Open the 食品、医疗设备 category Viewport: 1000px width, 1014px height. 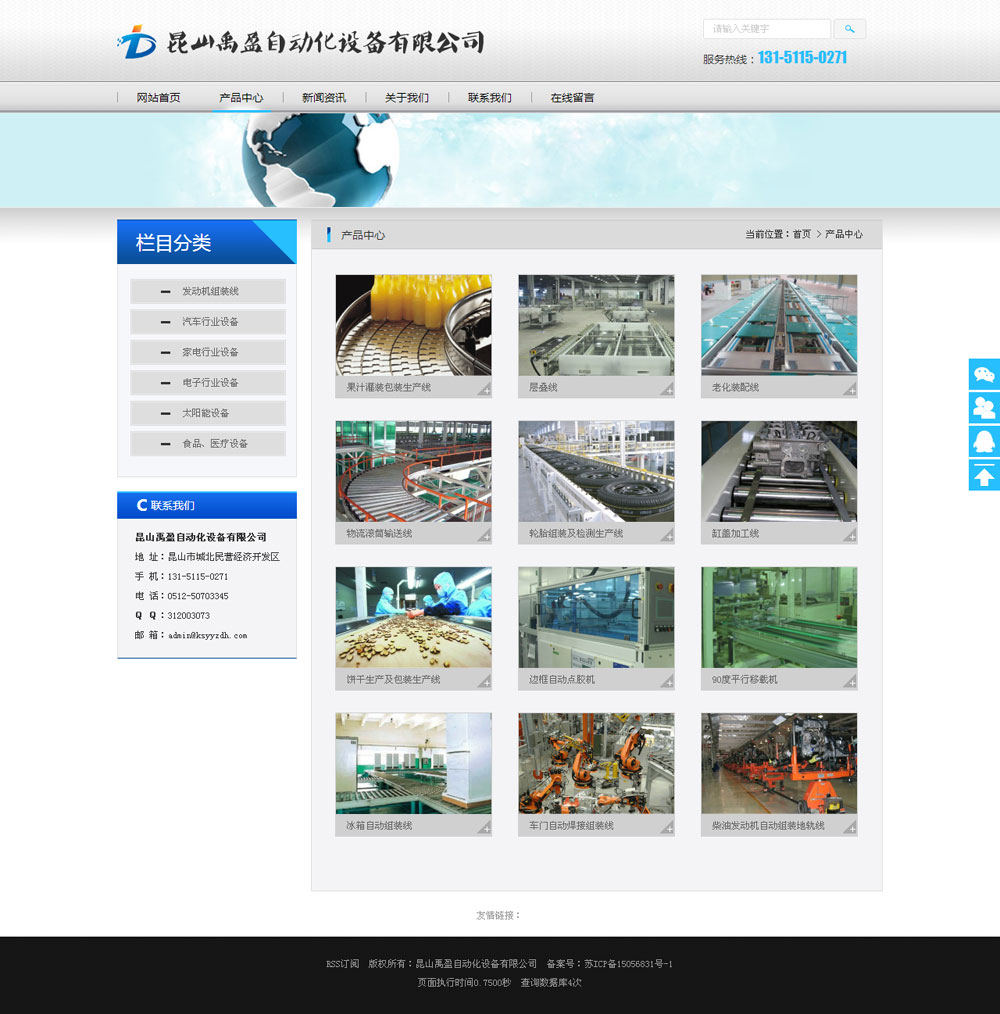[x=208, y=444]
